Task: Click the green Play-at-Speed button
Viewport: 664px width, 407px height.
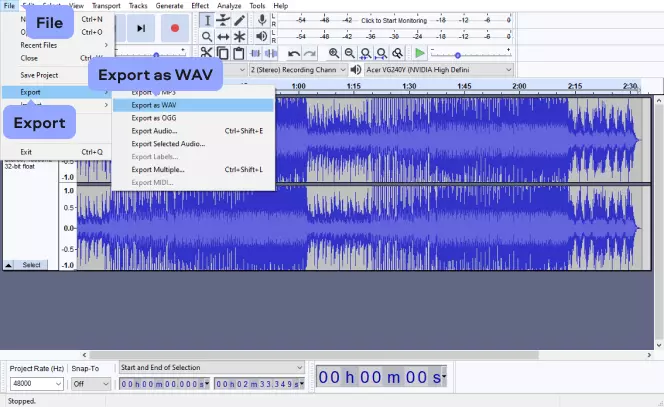Action: coord(420,53)
